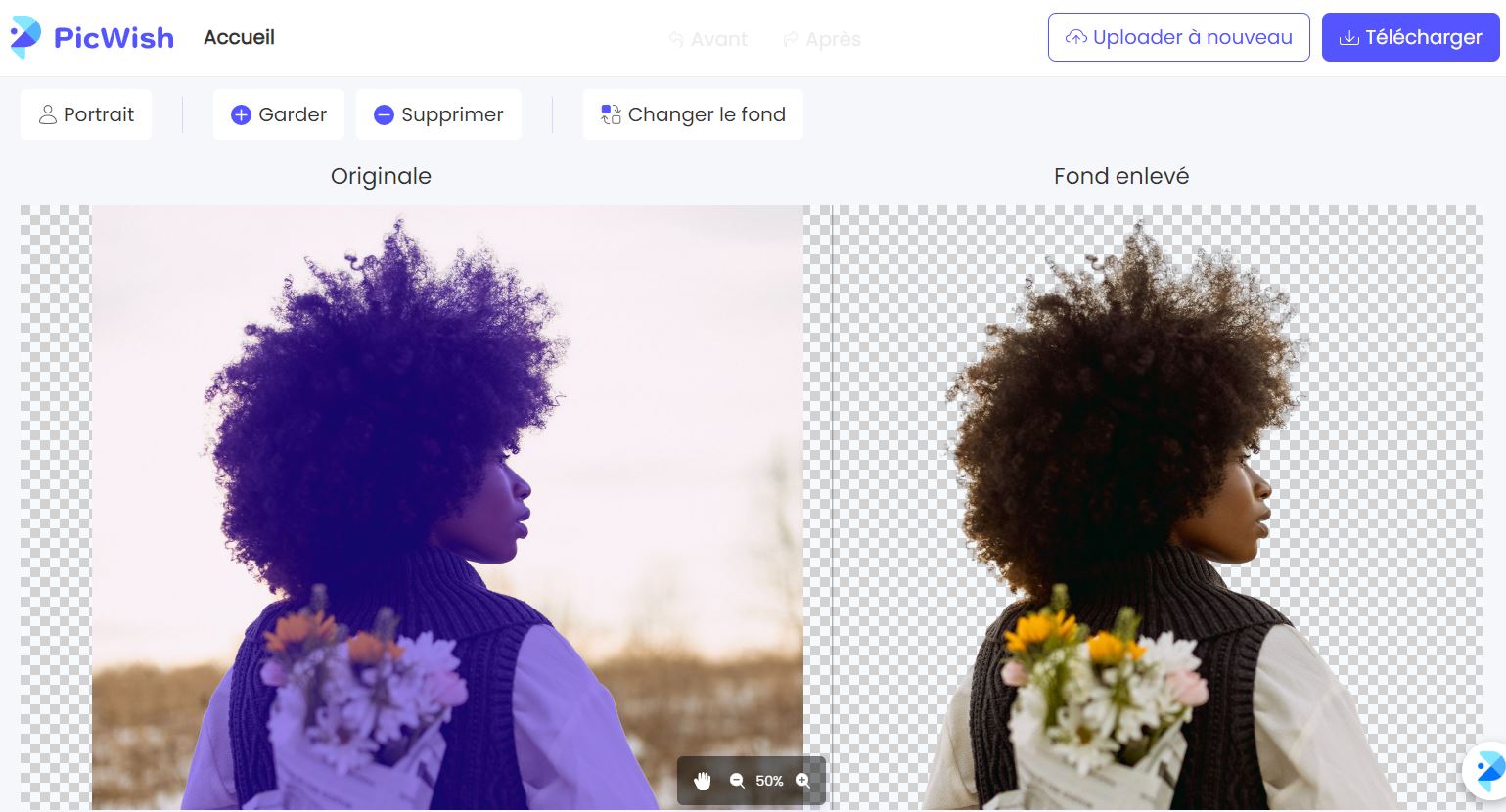Click the upload cloud icon on Uploader à nouveau
Viewport: 1506px width, 812px height.
tap(1075, 36)
